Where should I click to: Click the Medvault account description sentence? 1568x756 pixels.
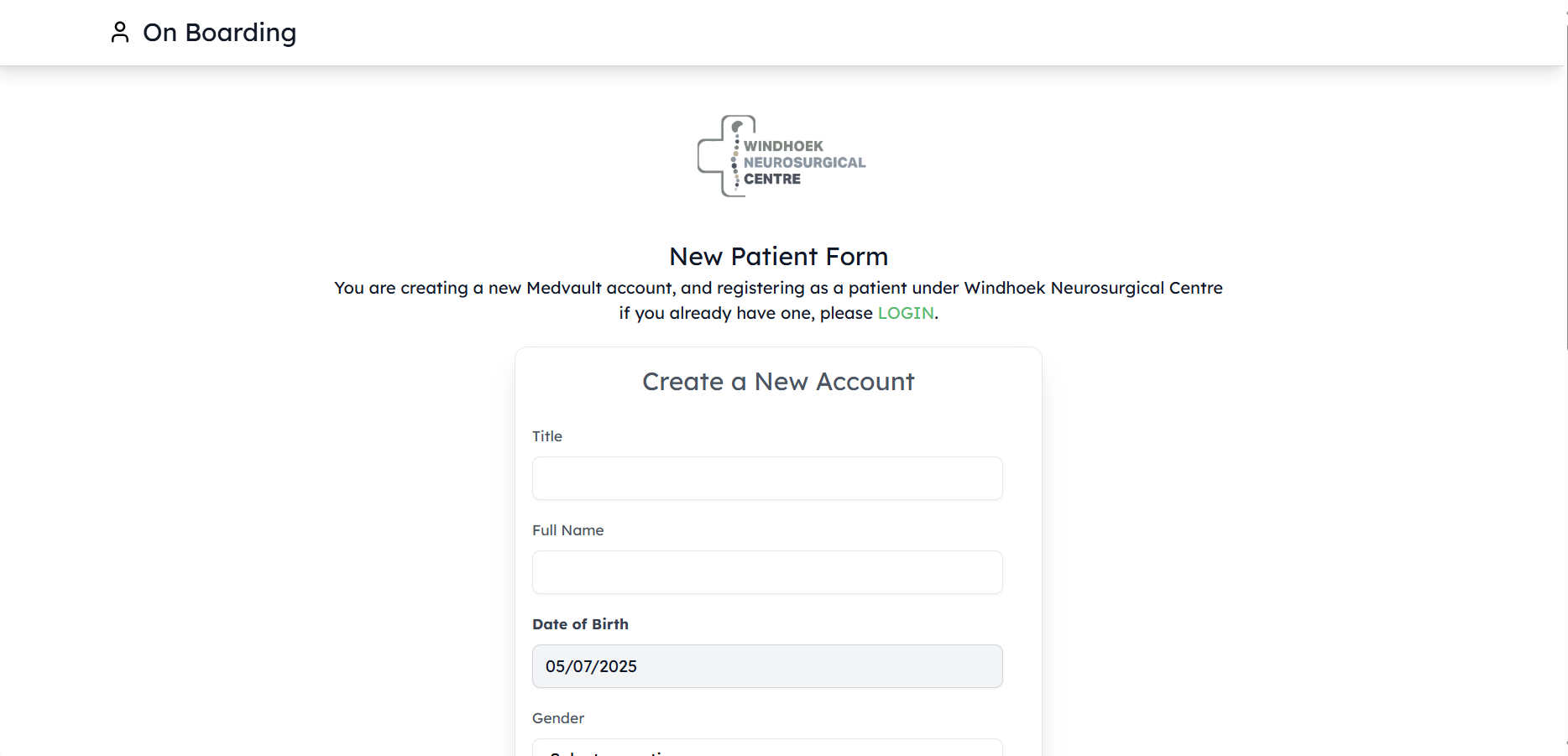(778, 288)
